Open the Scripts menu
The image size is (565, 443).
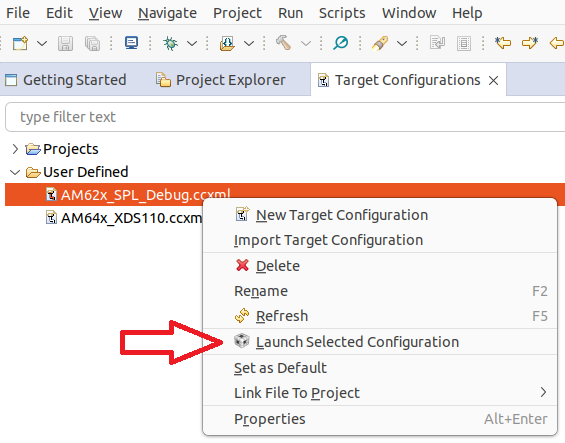point(342,13)
